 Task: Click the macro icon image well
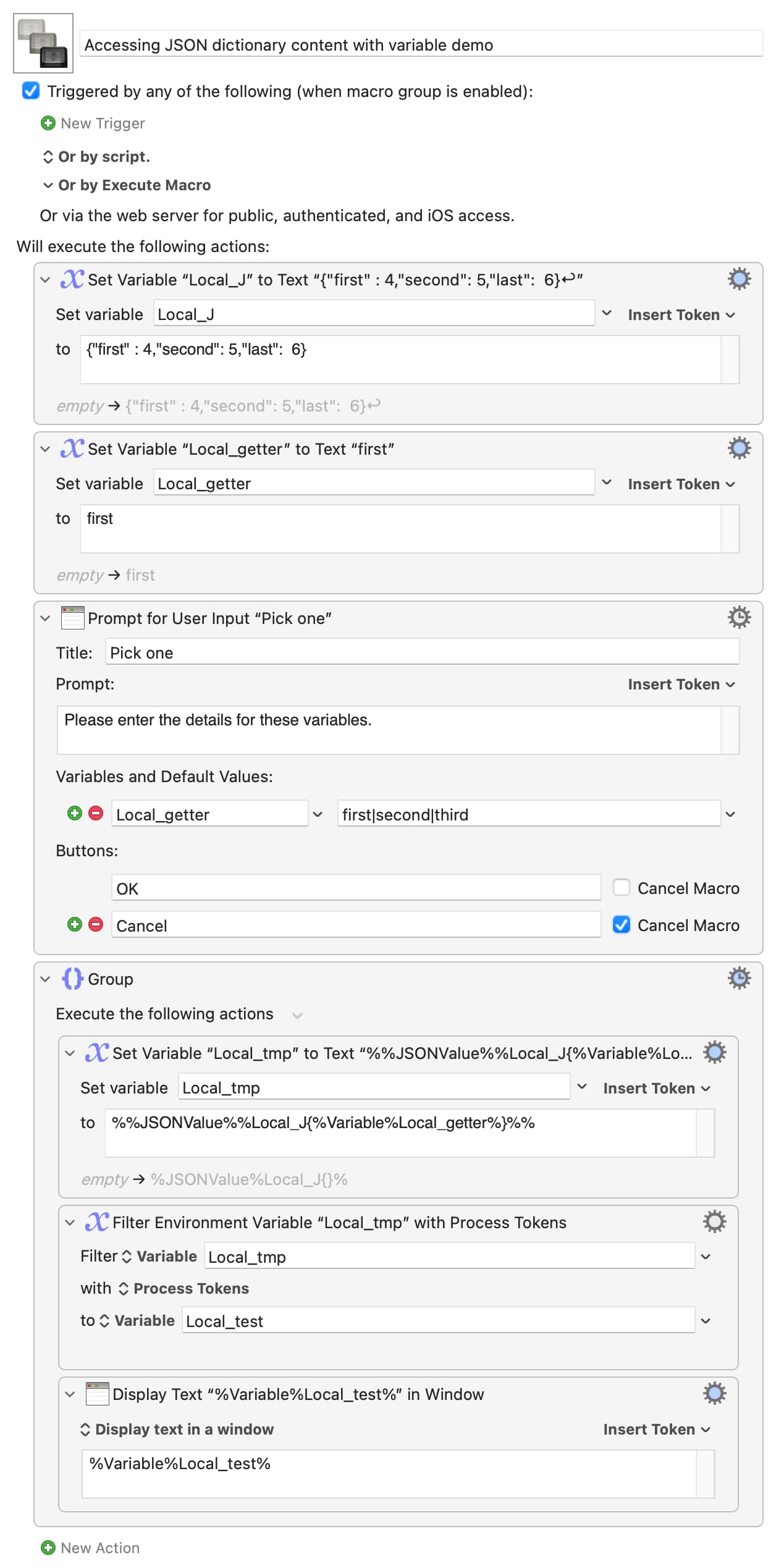tap(43, 43)
